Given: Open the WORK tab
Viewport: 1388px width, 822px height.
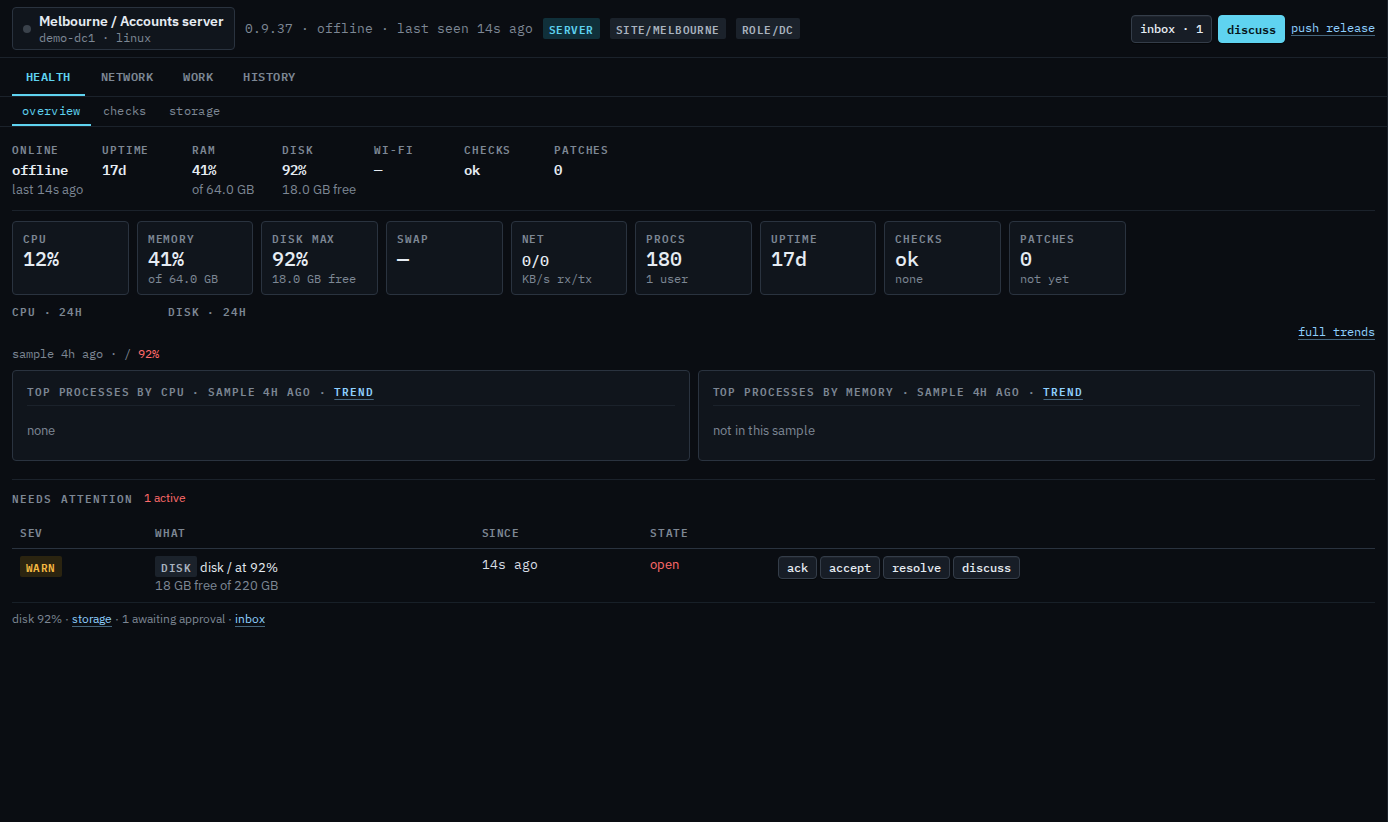Looking at the screenshot, I should click(198, 77).
